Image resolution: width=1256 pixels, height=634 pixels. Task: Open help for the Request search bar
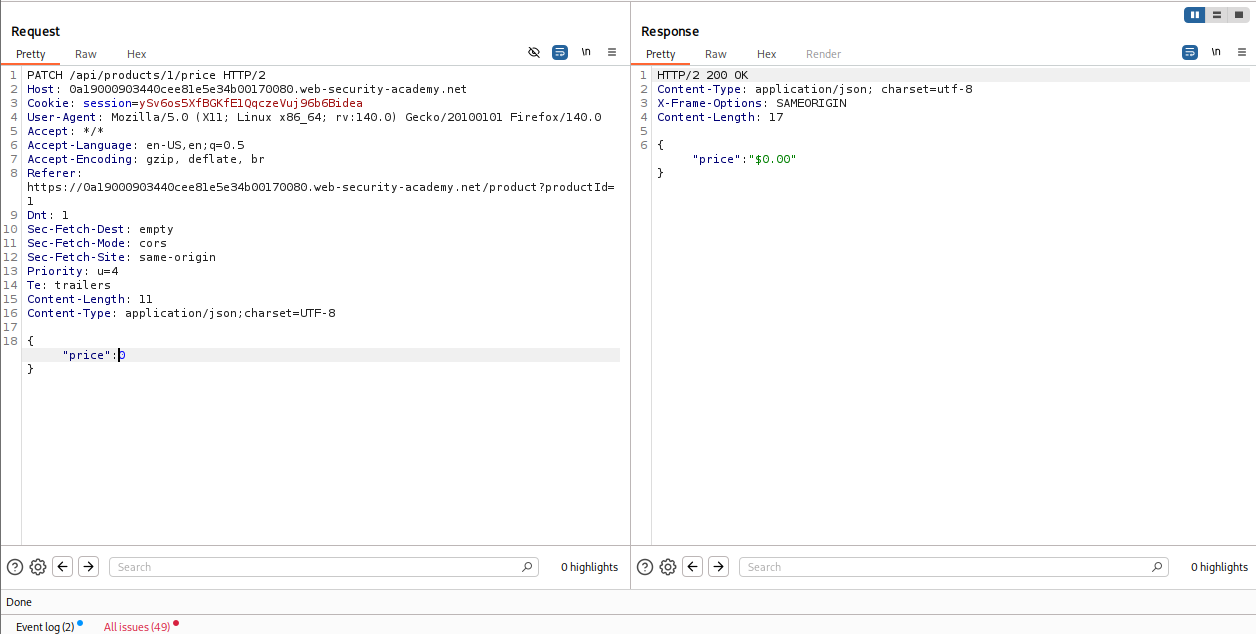point(15,567)
